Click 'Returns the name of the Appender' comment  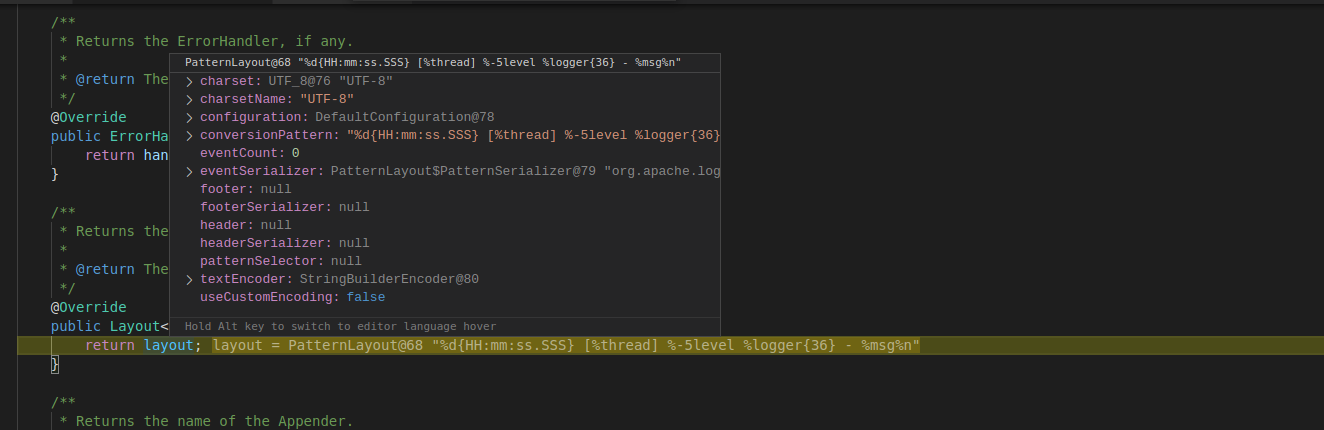pos(214,421)
